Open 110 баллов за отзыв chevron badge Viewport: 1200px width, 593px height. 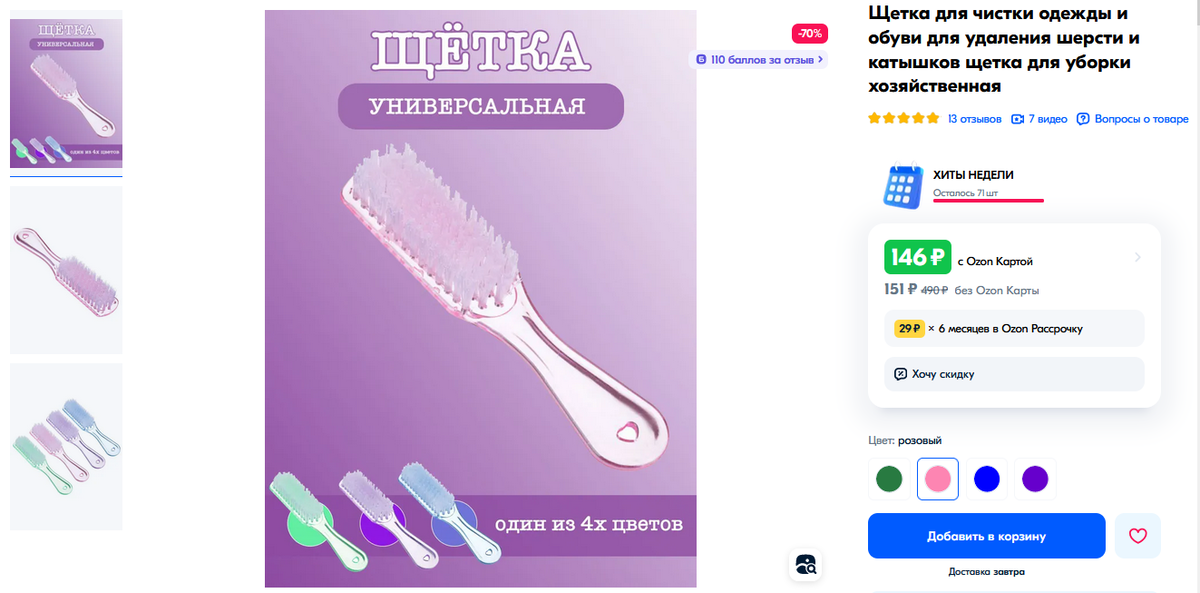tap(760, 59)
